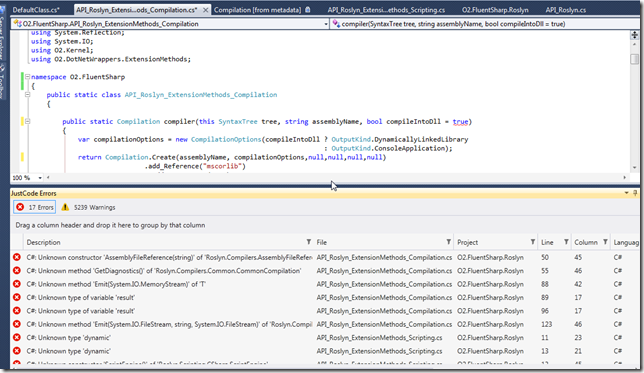Click the vertical scrollbar thumb in editor
This screenshot has width=644, height=373.
click(635, 59)
